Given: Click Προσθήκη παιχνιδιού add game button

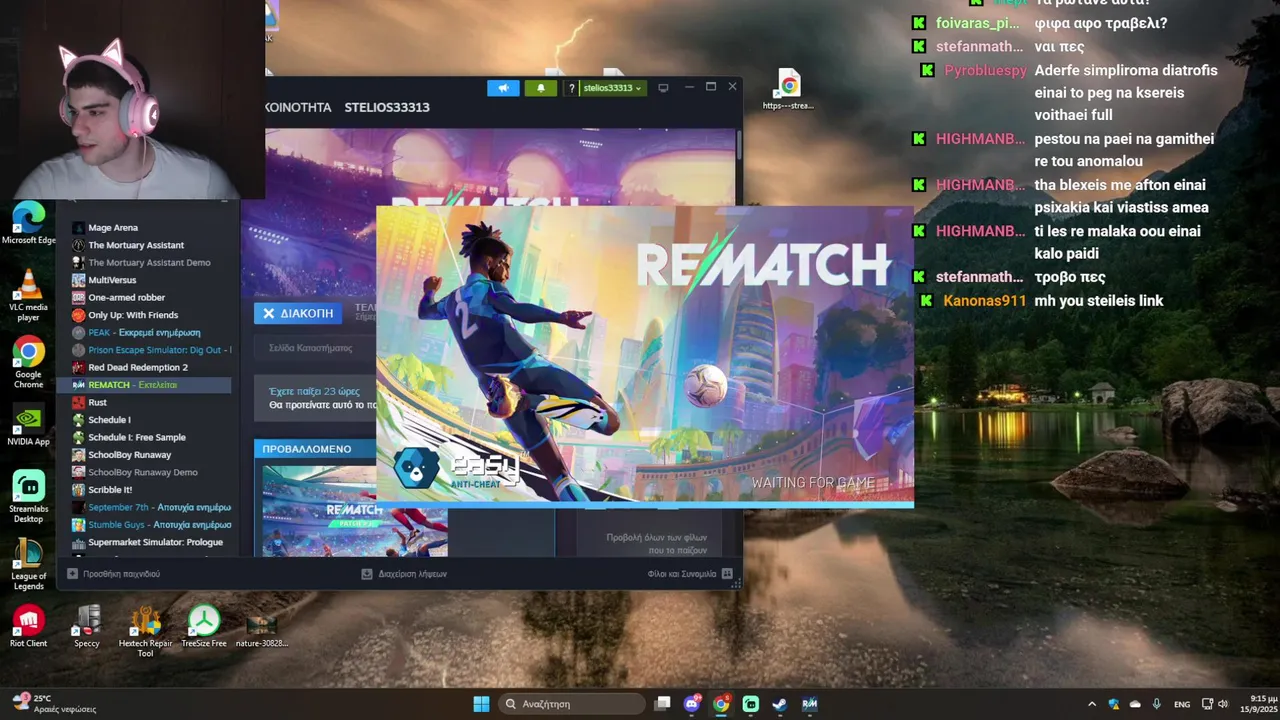Looking at the screenshot, I should [x=113, y=574].
